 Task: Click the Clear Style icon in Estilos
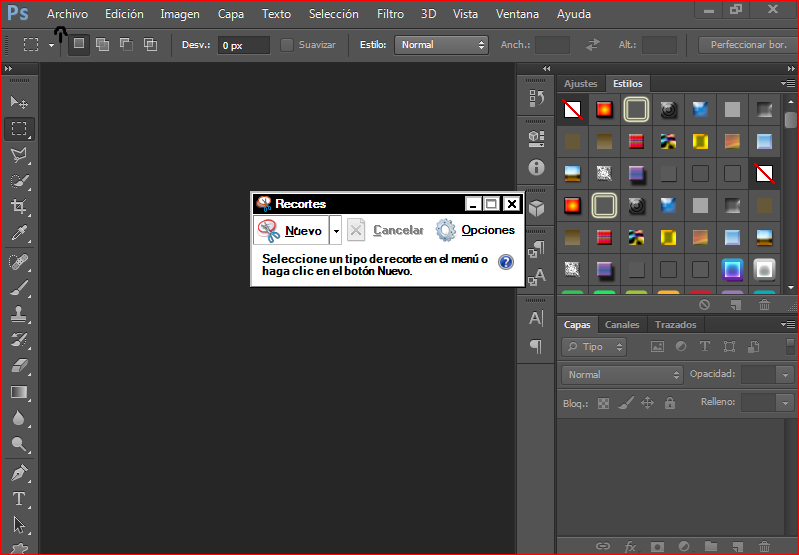point(704,305)
